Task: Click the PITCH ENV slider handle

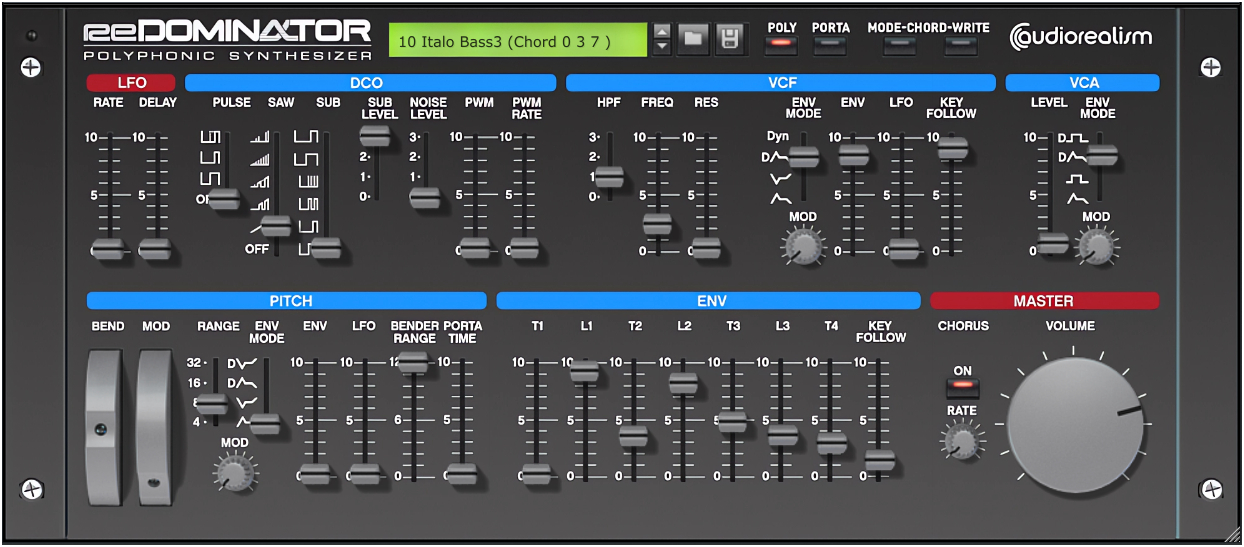Action: pos(315,474)
